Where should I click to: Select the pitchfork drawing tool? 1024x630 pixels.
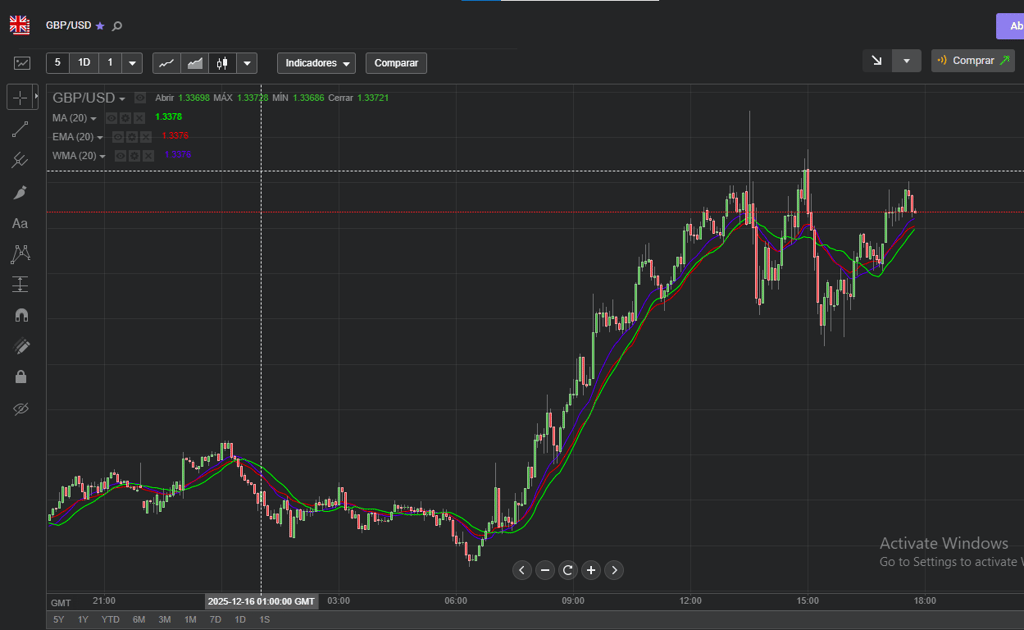pos(20,160)
